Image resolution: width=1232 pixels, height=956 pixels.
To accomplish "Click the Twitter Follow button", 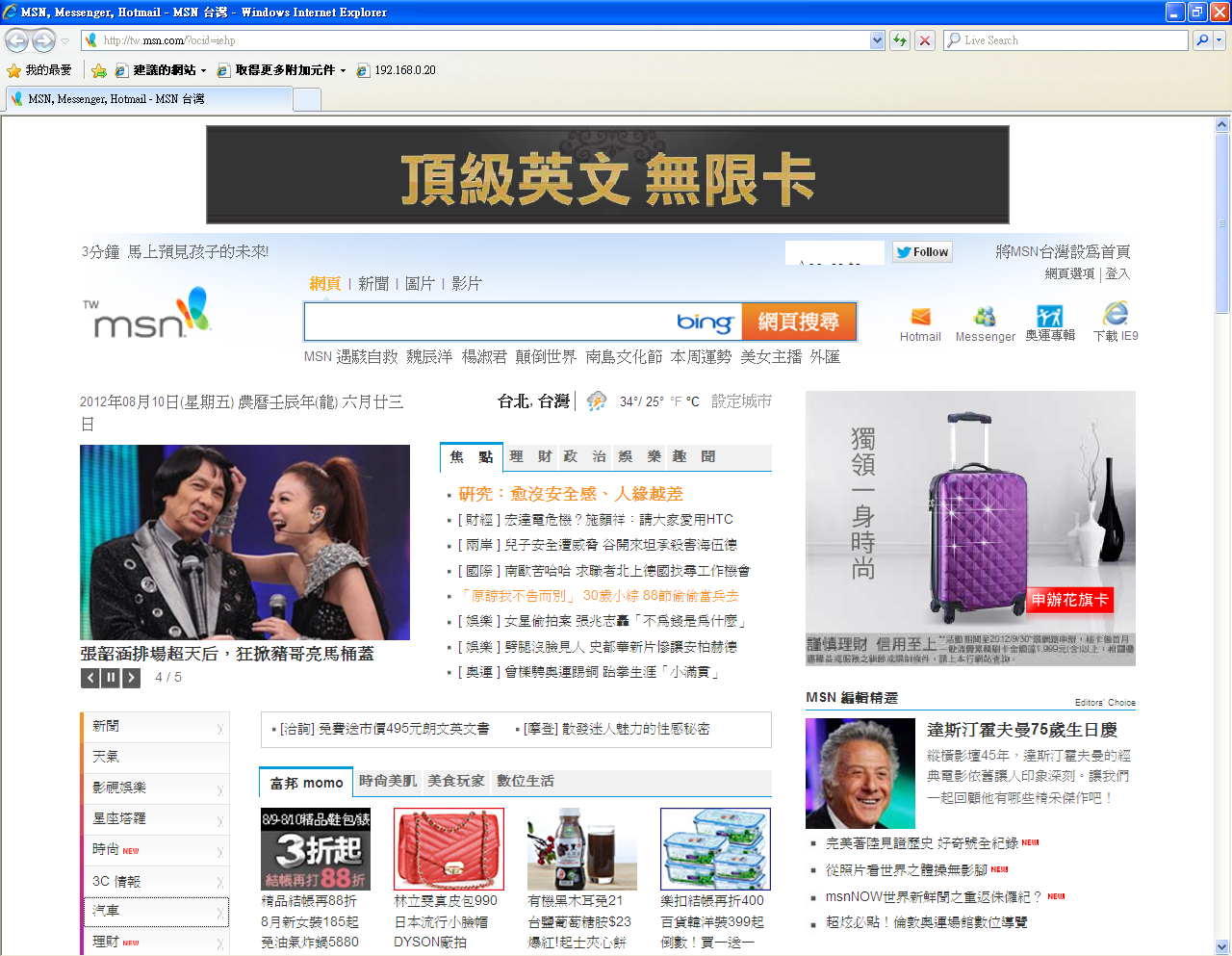I will coord(922,252).
